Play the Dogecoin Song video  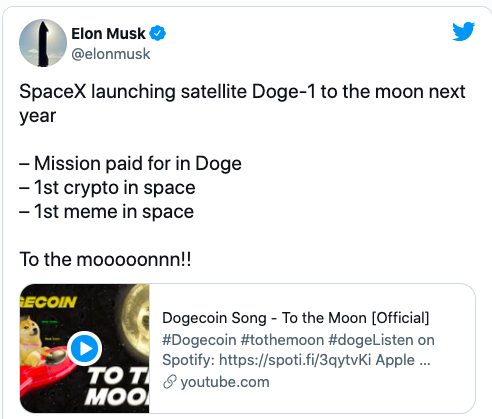84,348
